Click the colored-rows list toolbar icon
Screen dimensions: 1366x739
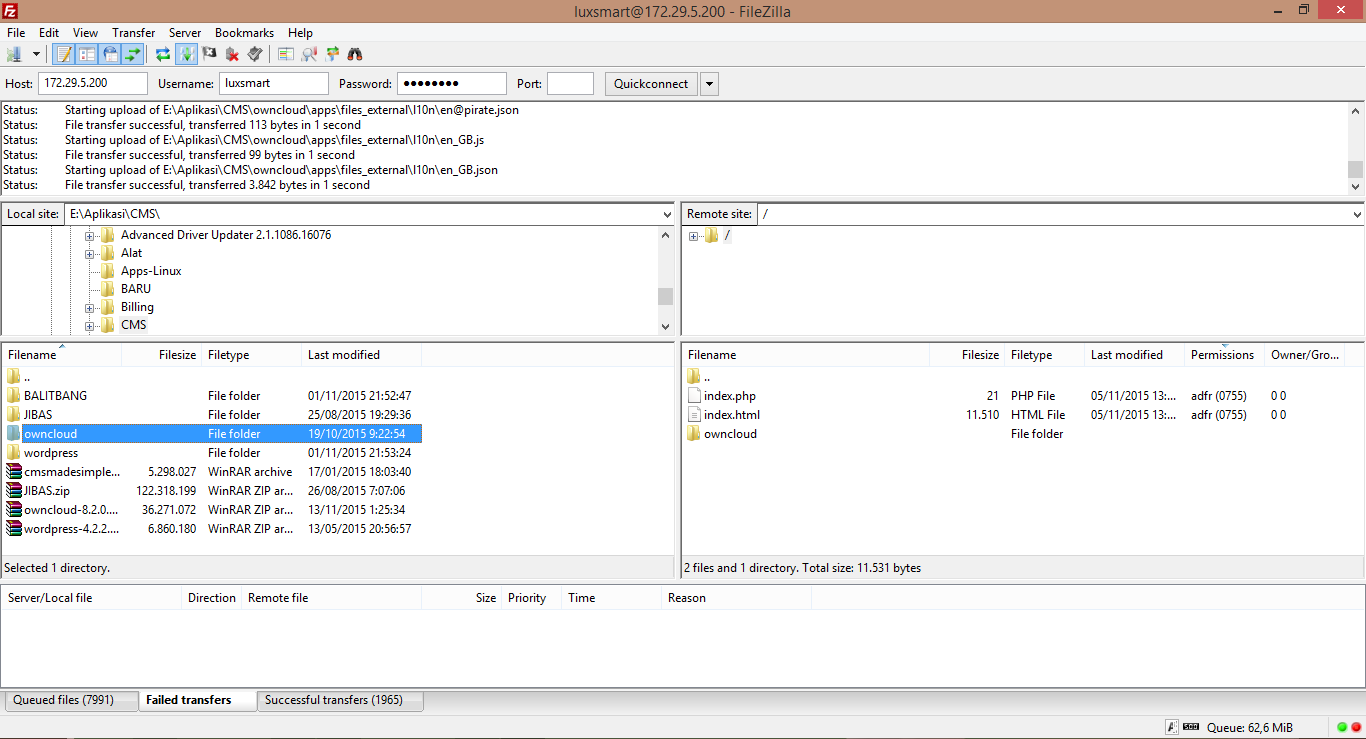coord(286,54)
